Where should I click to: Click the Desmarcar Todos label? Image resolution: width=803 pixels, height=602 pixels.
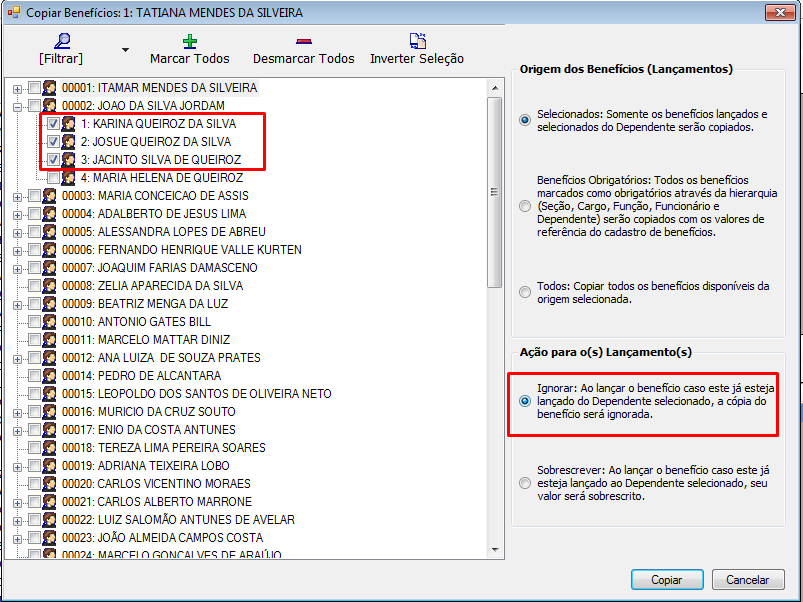tap(304, 59)
